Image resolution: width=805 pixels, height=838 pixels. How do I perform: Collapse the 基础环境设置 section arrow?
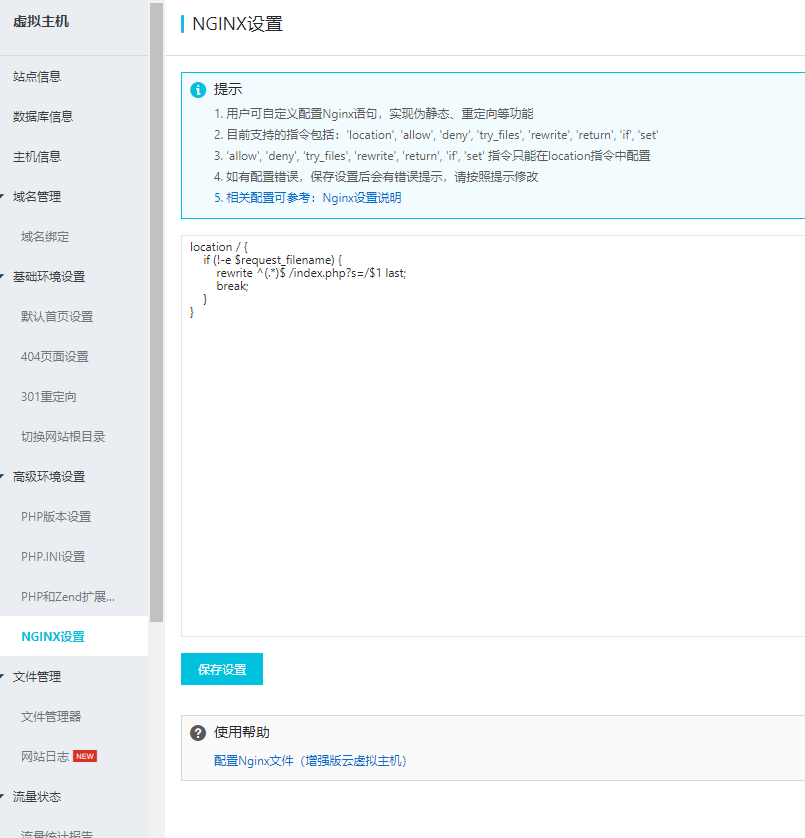click(x=2, y=276)
